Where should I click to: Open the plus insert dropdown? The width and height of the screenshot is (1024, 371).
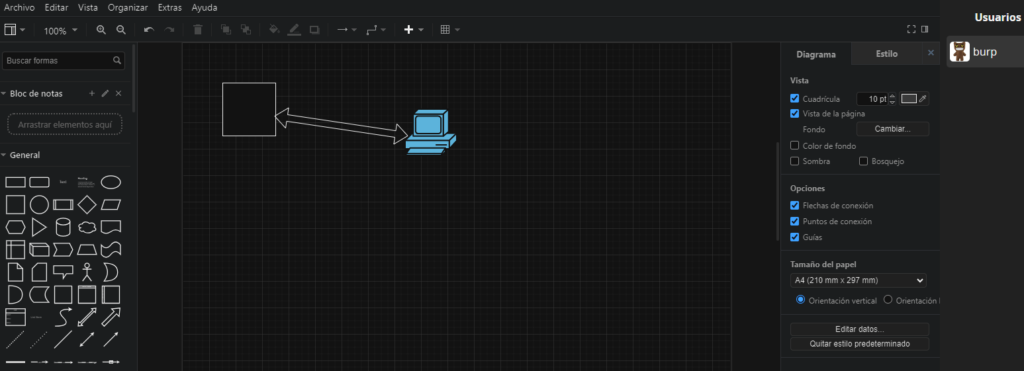[414, 30]
